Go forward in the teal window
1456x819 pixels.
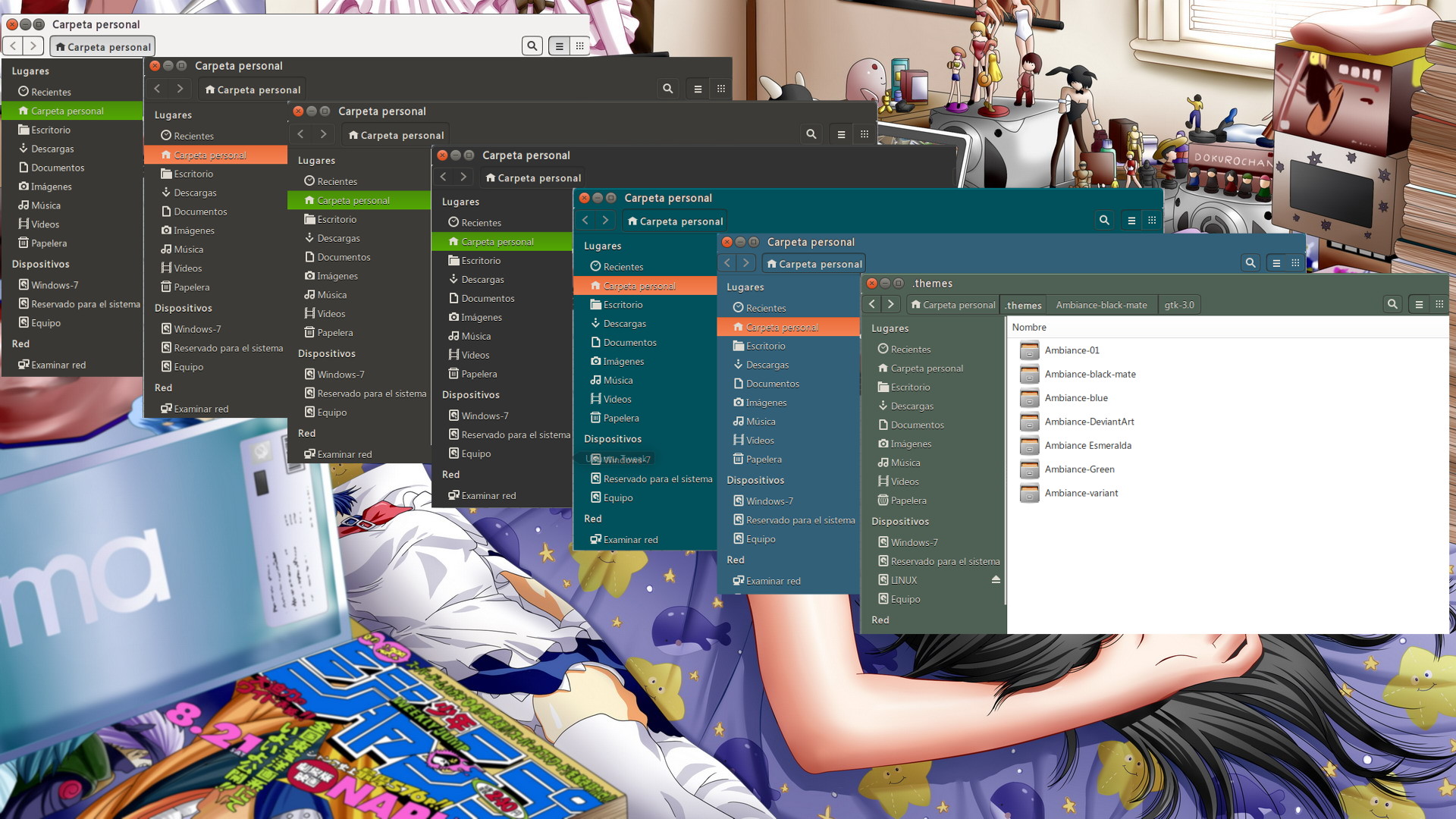click(x=605, y=220)
